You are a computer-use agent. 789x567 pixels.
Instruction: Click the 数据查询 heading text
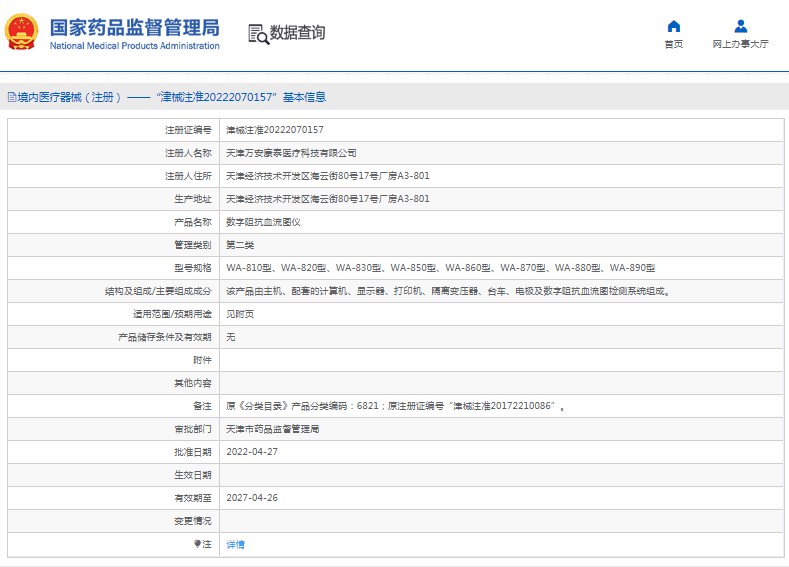click(297, 33)
